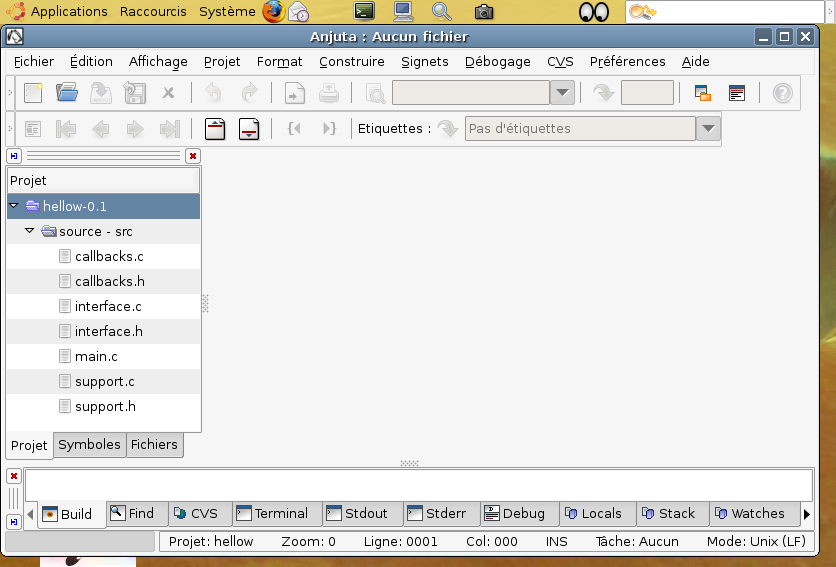Click the Print icon in toolbar
The height and width of the screenshot is (567, 836).
(329, 93)
